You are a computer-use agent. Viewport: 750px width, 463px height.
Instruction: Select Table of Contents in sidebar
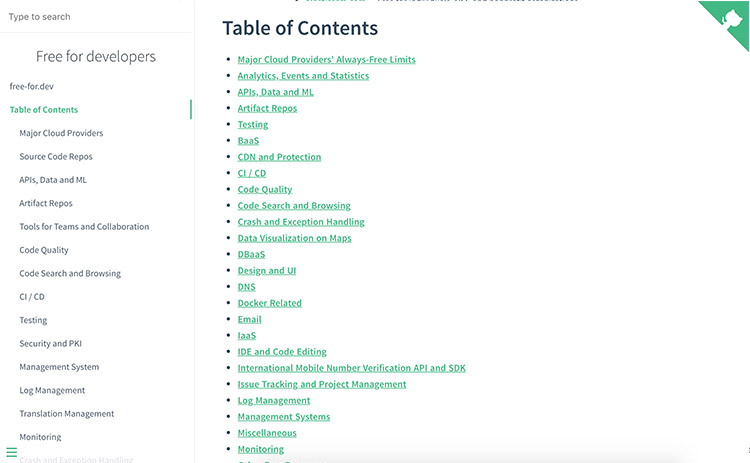[x=44, y=110]
